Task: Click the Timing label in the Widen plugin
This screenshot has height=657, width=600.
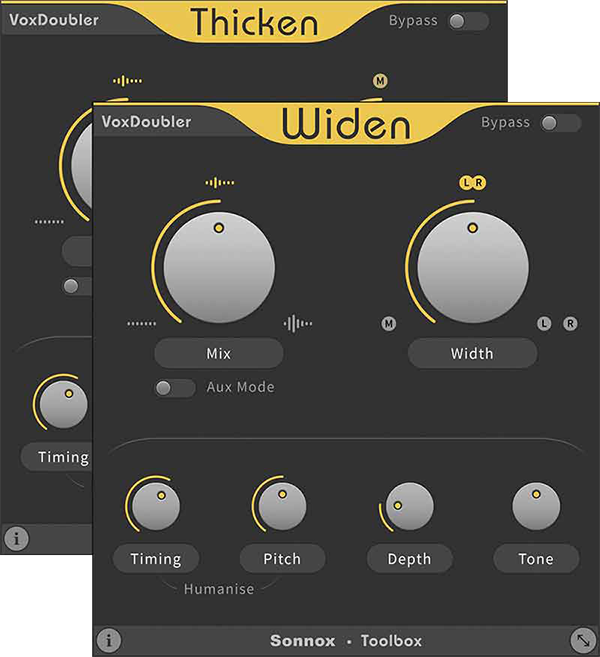Action: click(156, 559)
